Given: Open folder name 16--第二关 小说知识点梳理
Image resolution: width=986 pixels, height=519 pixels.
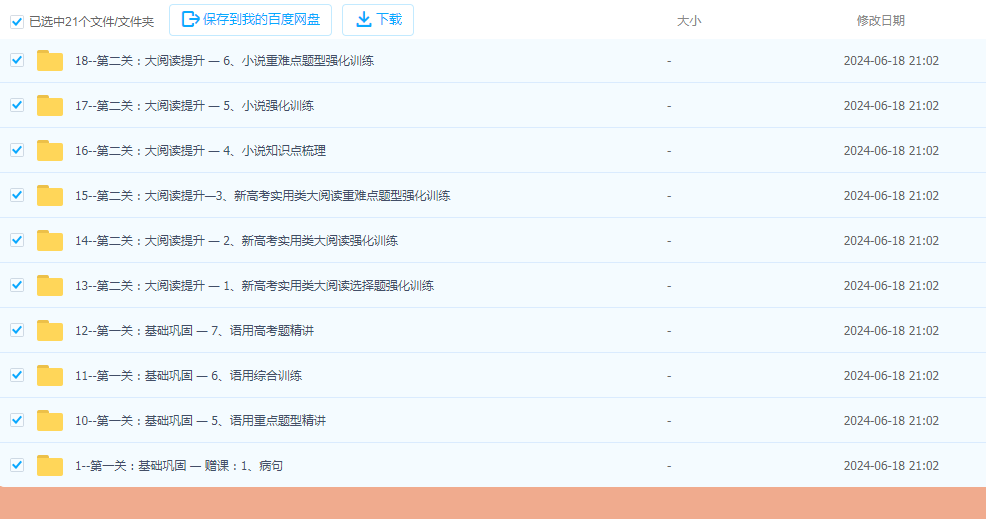Looking at the screenshot, I should (x=200, y=151).
